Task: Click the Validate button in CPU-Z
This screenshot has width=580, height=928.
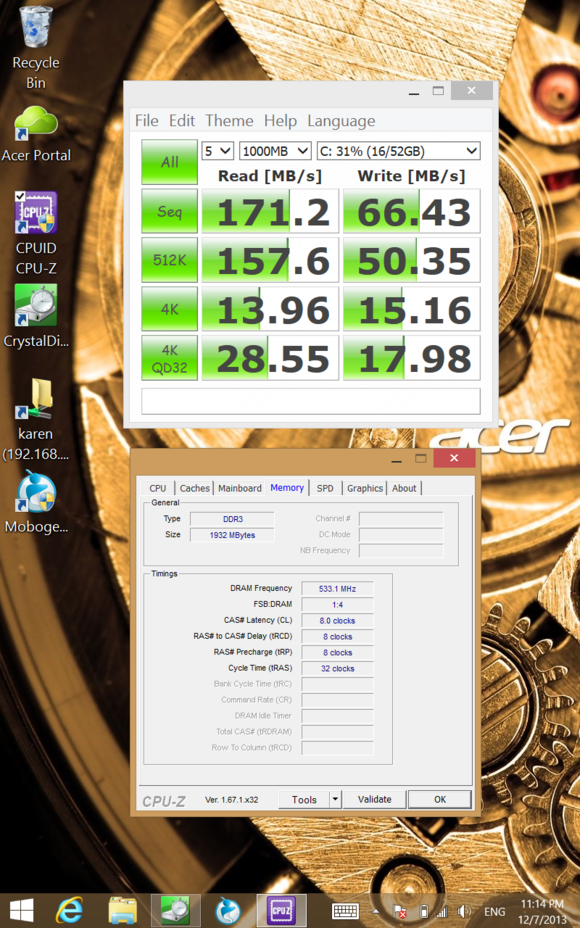Action: (375, 800)
